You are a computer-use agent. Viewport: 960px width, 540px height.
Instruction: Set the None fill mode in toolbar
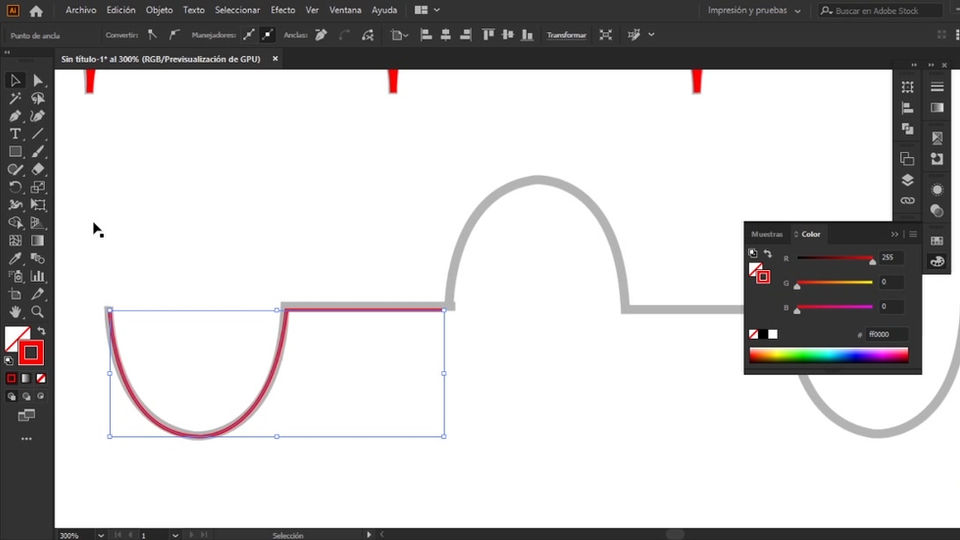[41, 378]
